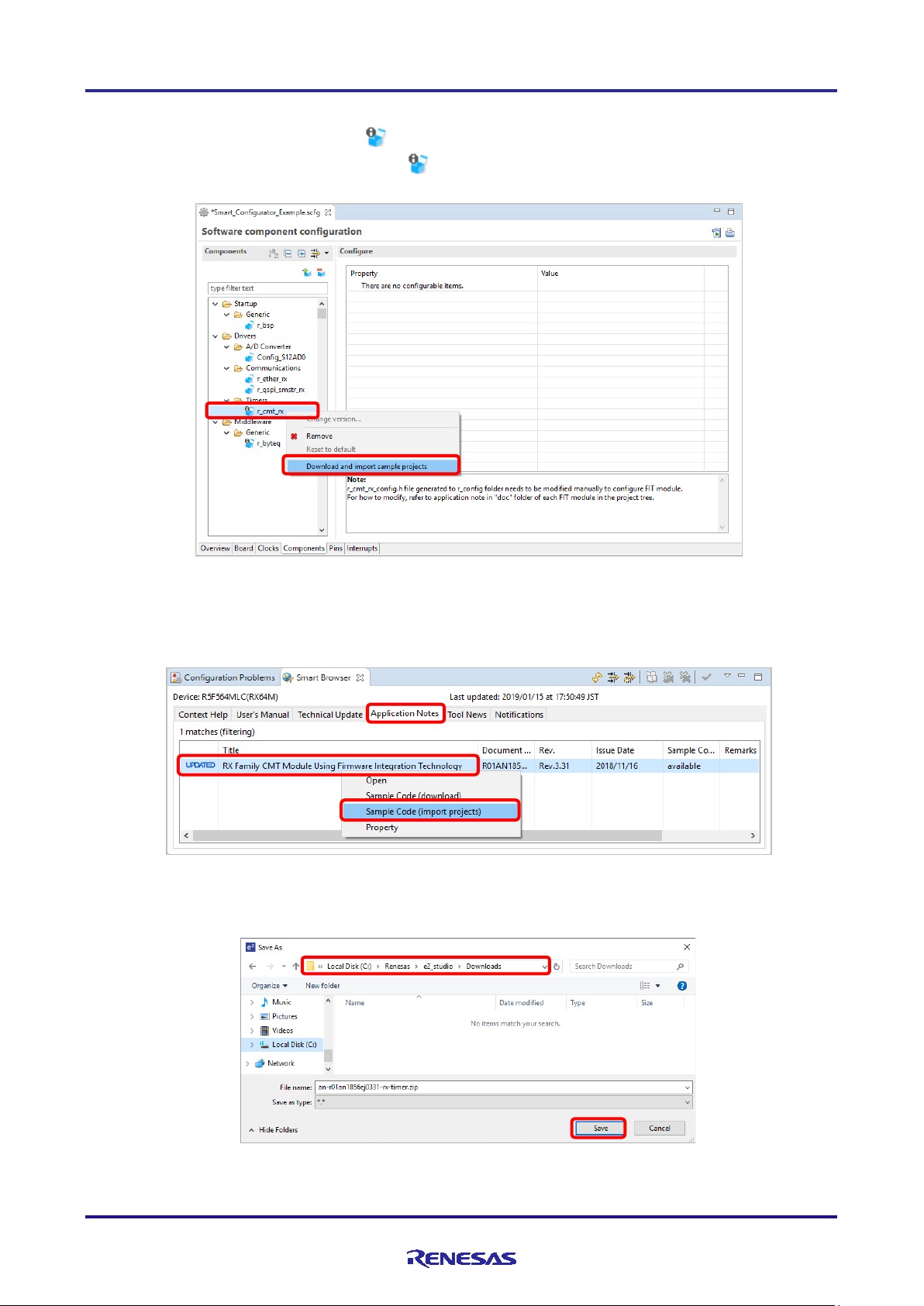Select RX Family CMT Module application note row
Image resolution: width=924 pixels, height=1306 pixels.
pos(470,766)
